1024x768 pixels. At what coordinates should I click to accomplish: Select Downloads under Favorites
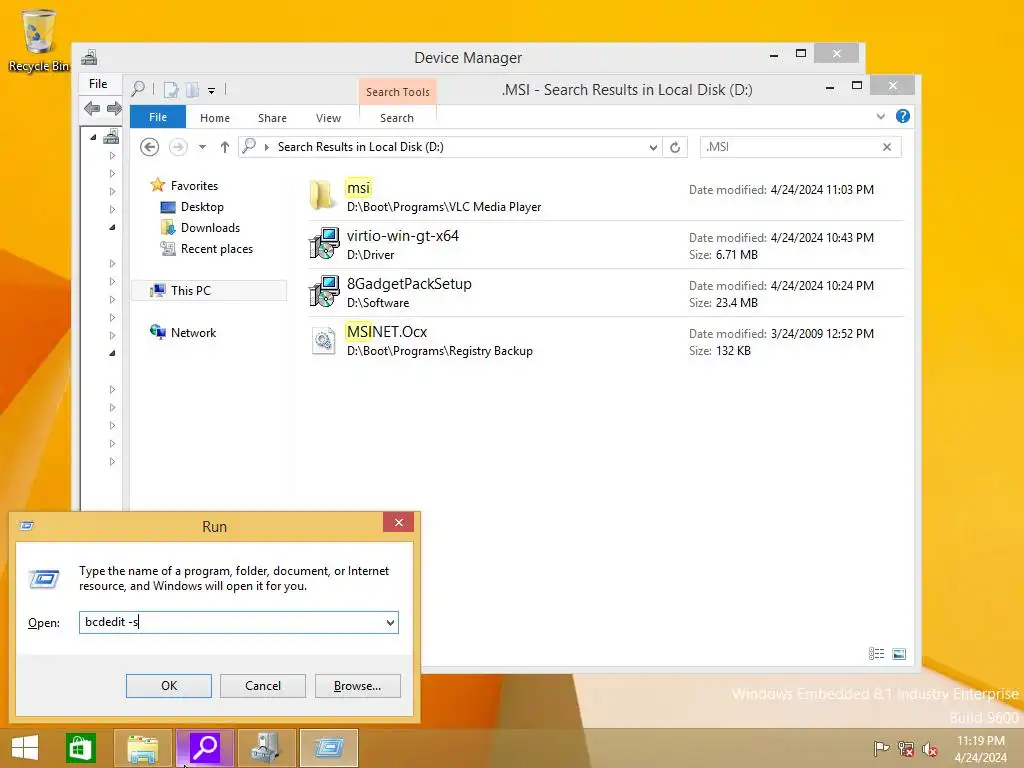210,228
